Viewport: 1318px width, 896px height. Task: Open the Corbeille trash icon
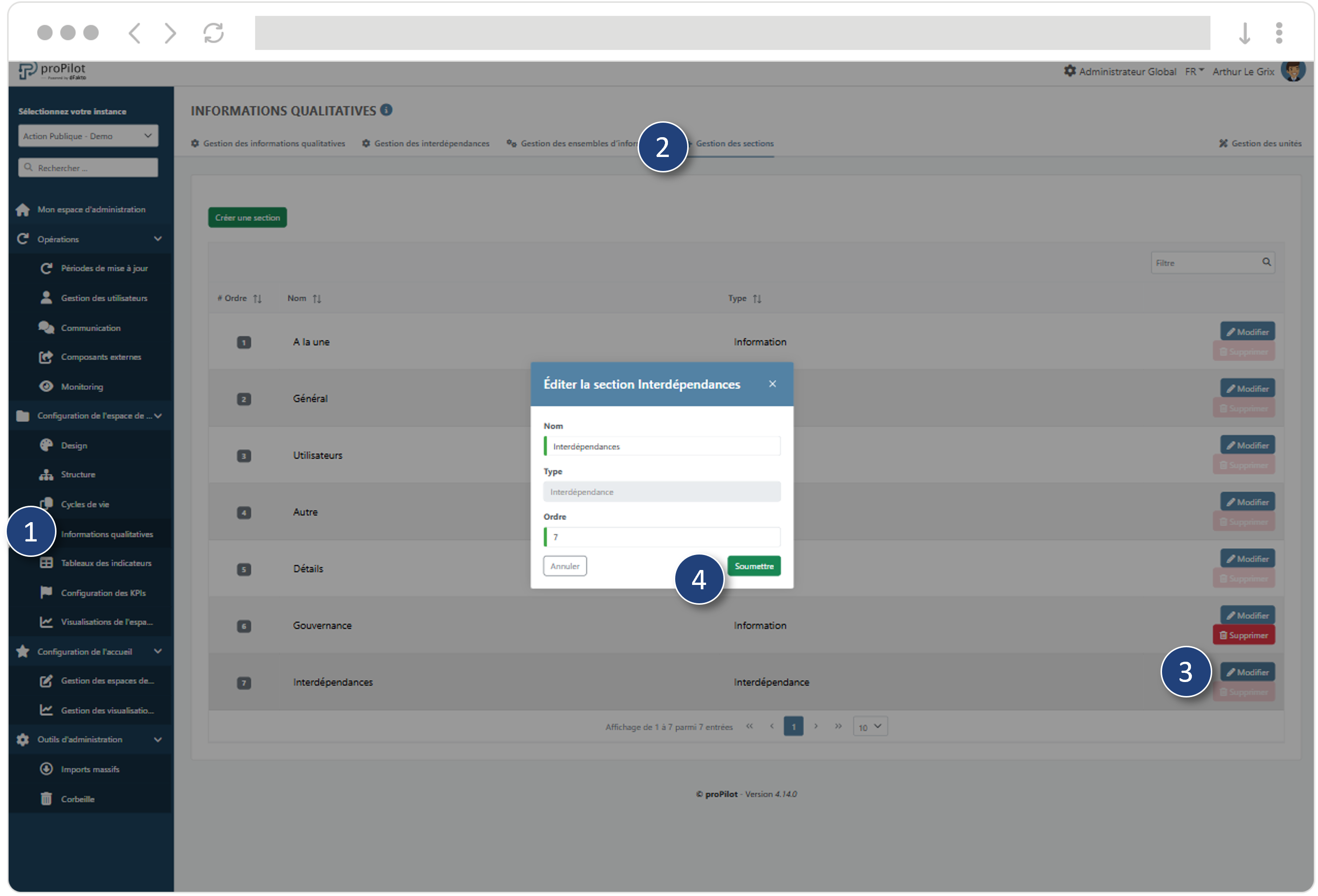point(46,798)
